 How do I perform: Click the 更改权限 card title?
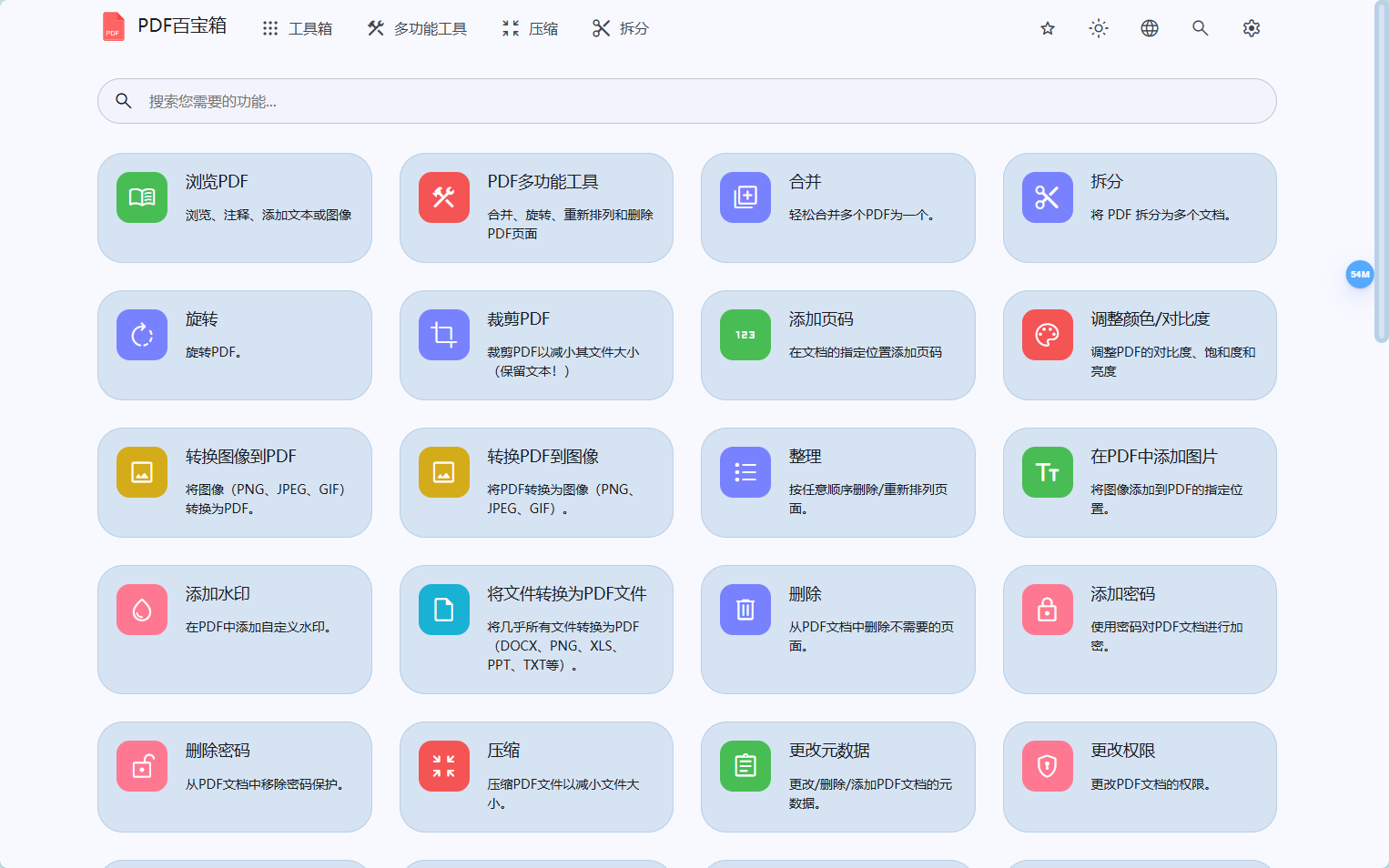pos(1123,751)
